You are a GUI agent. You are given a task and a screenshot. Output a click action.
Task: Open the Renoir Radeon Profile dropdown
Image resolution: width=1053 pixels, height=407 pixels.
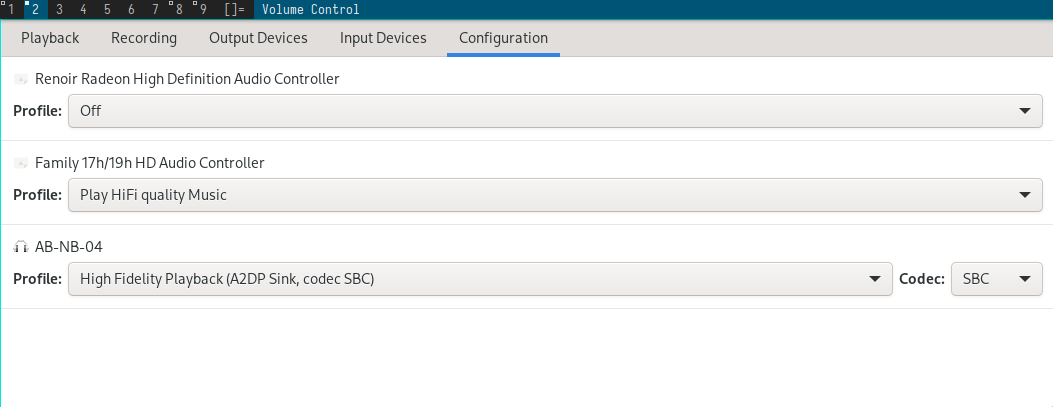pyautogui.click(x=555, y=111)
